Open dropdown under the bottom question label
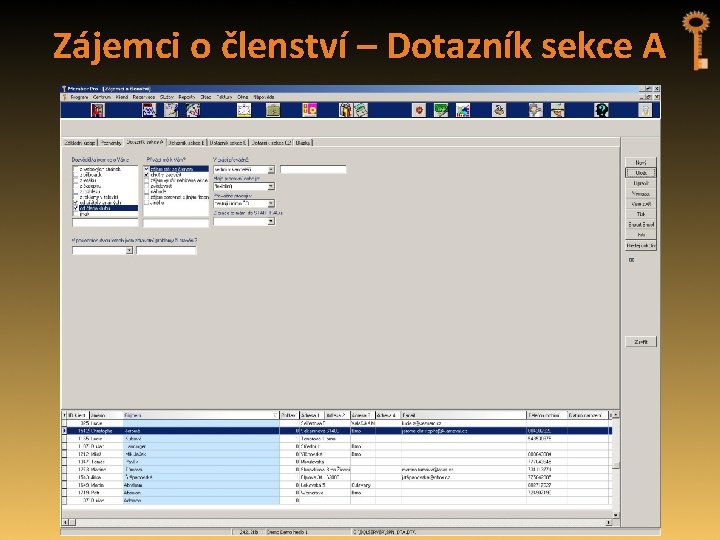 [129, 250]
